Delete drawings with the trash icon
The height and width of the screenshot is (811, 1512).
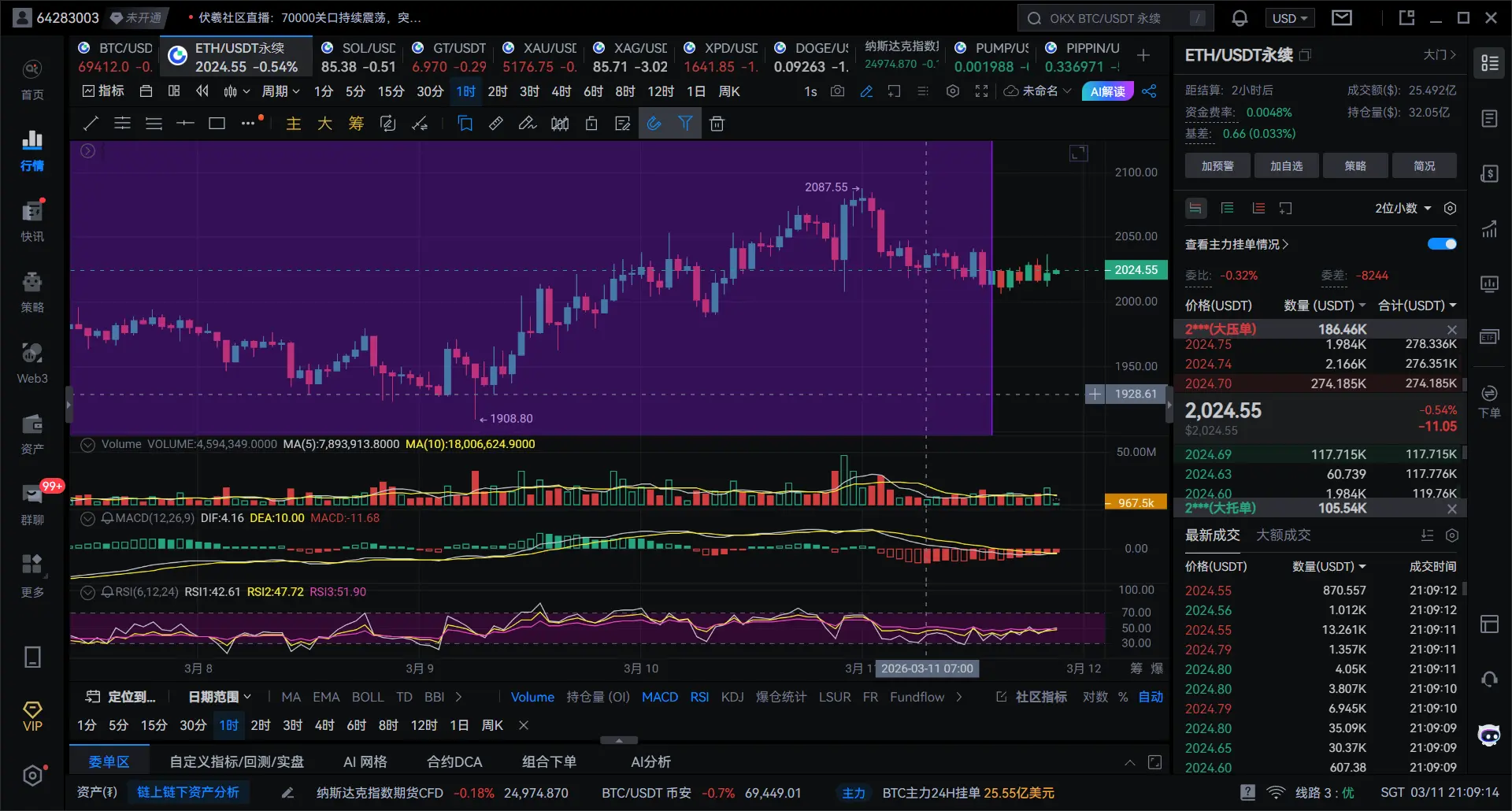tap(717, 124)
